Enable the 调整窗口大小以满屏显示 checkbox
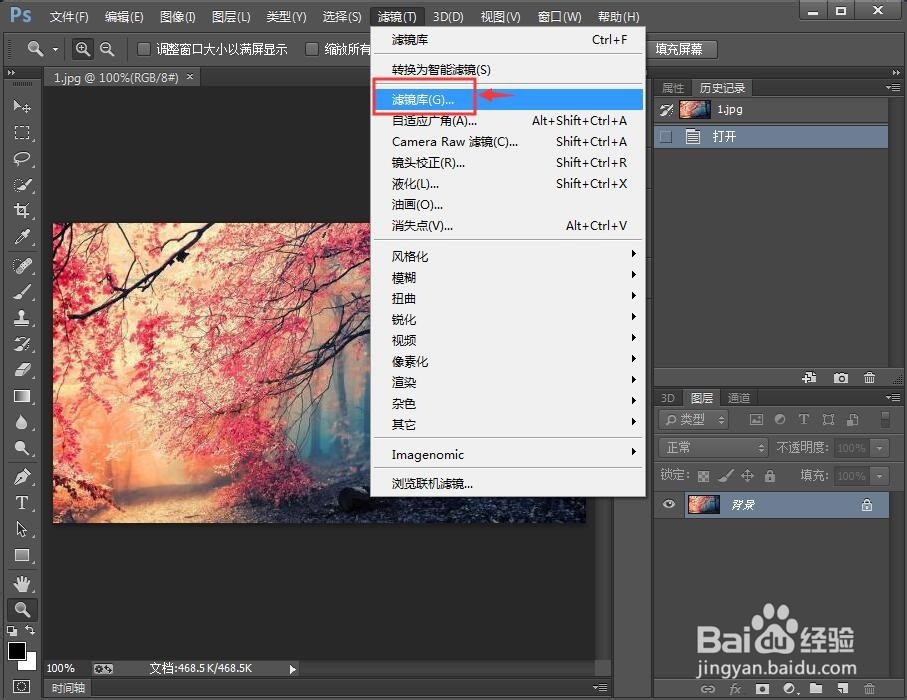The height and width of the screenshot is (700, 907). [x=143, y=47]
